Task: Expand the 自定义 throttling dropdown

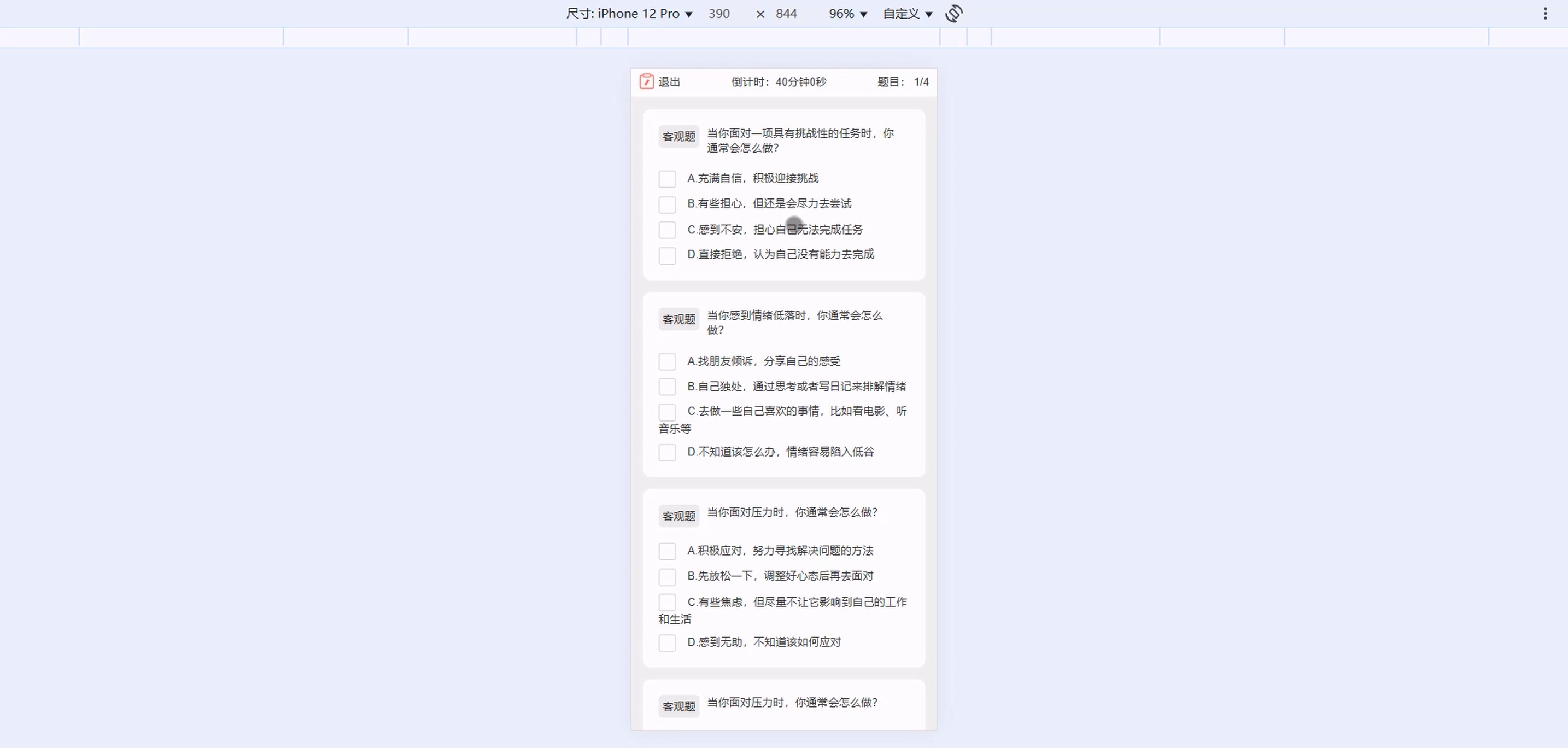Action: [908, 13]
